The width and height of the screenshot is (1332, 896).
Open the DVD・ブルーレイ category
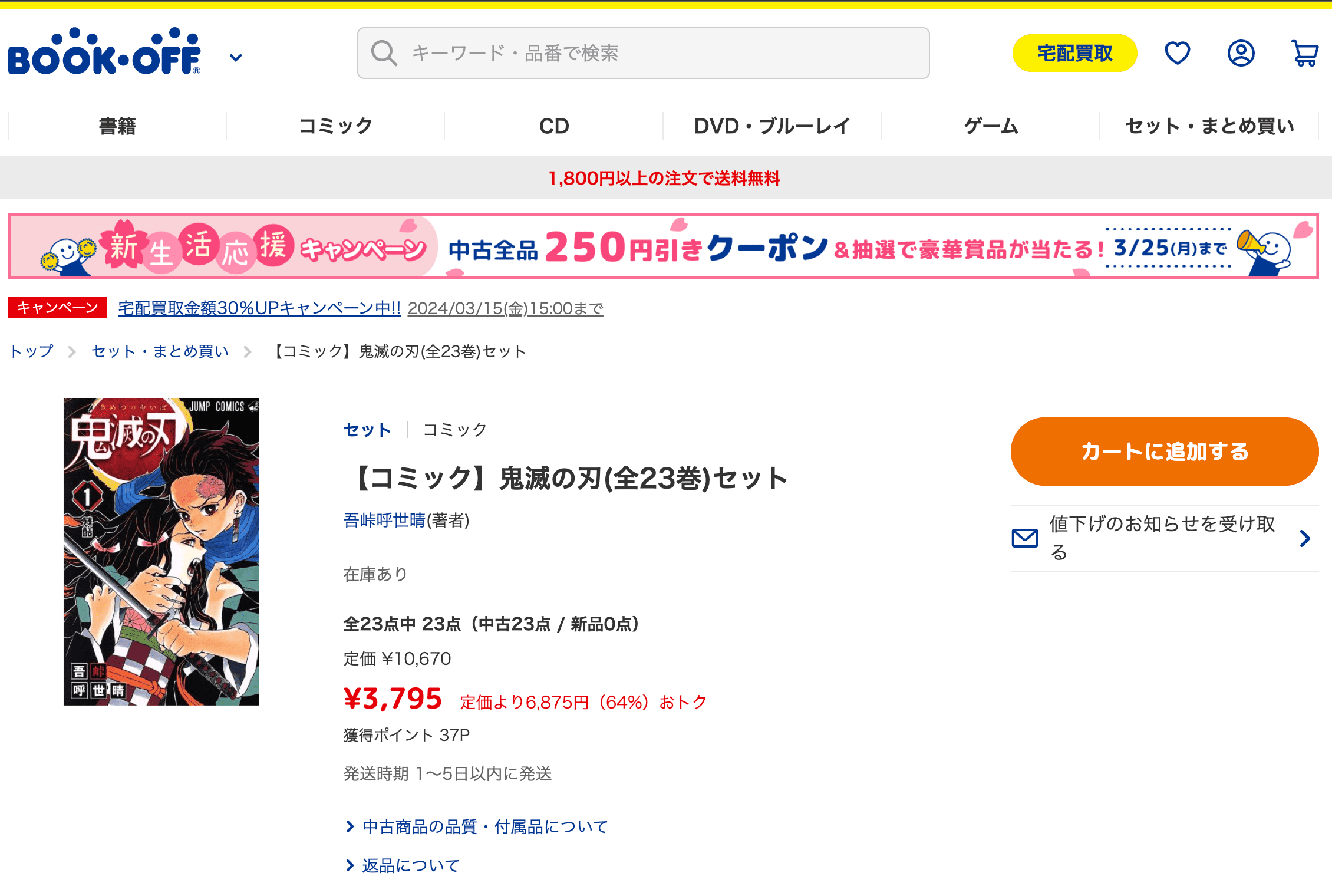point(771,126)
